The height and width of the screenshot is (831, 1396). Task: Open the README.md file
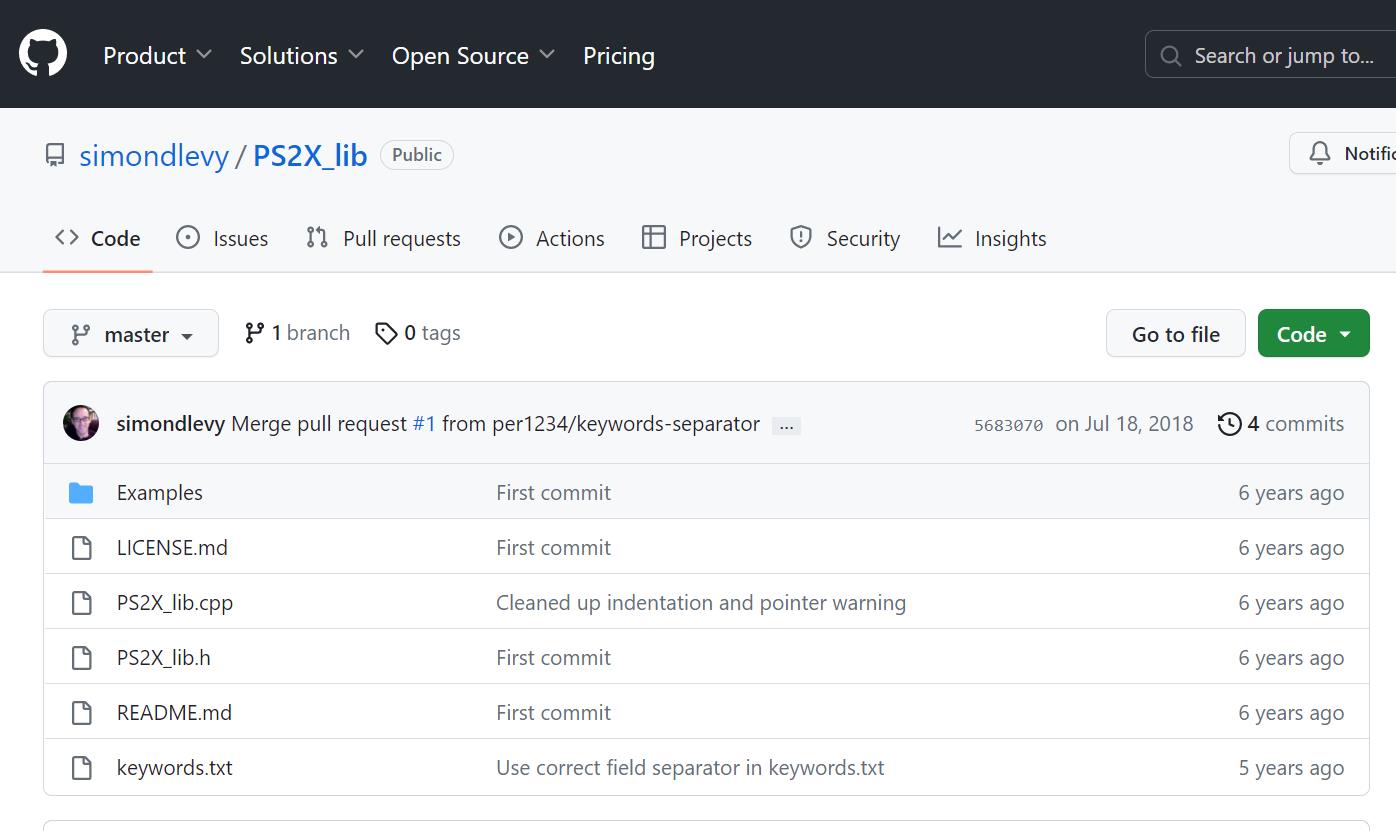174,713
